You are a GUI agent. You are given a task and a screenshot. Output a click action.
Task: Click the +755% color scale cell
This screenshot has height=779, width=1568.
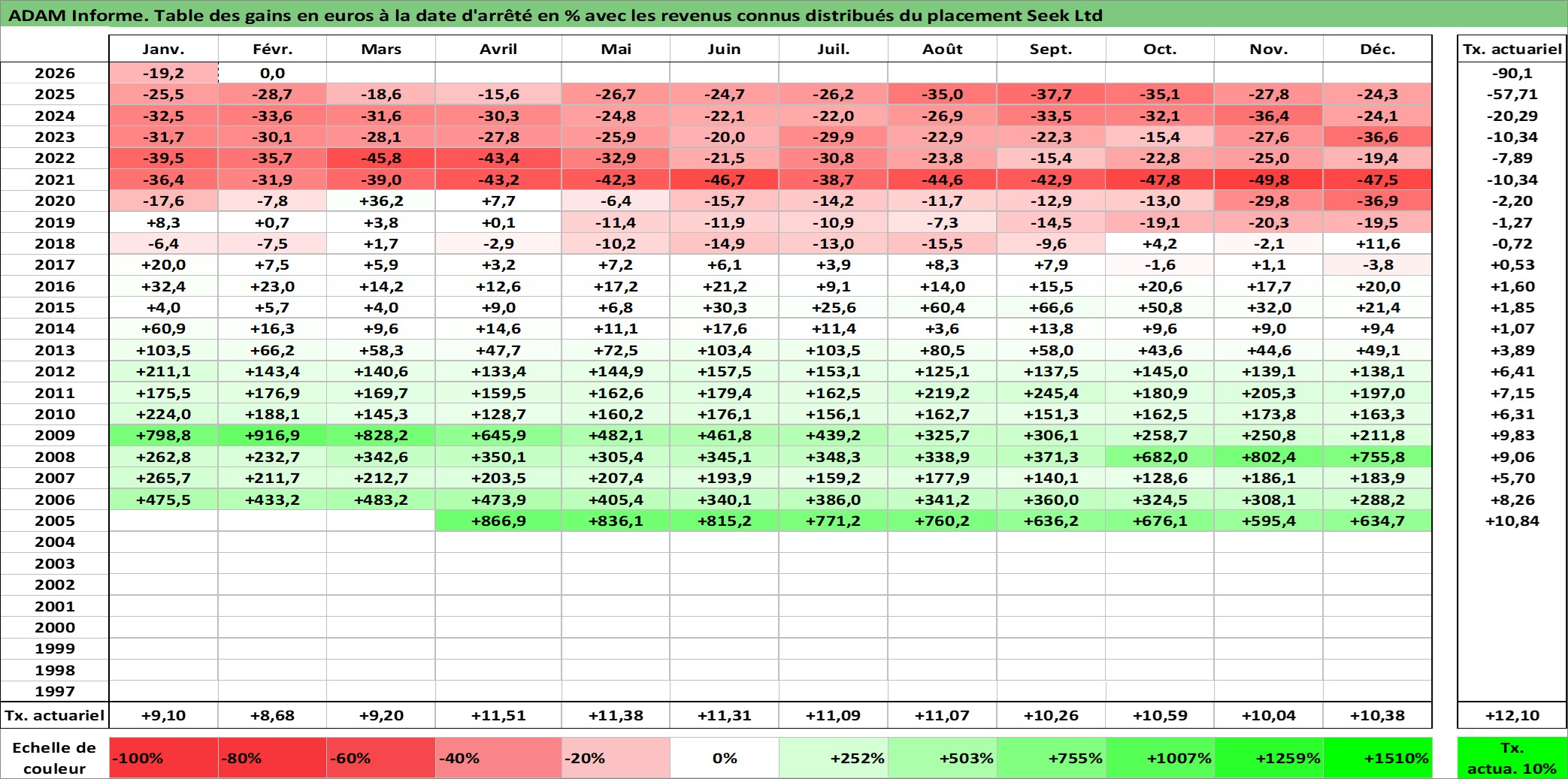[1051, 758]
